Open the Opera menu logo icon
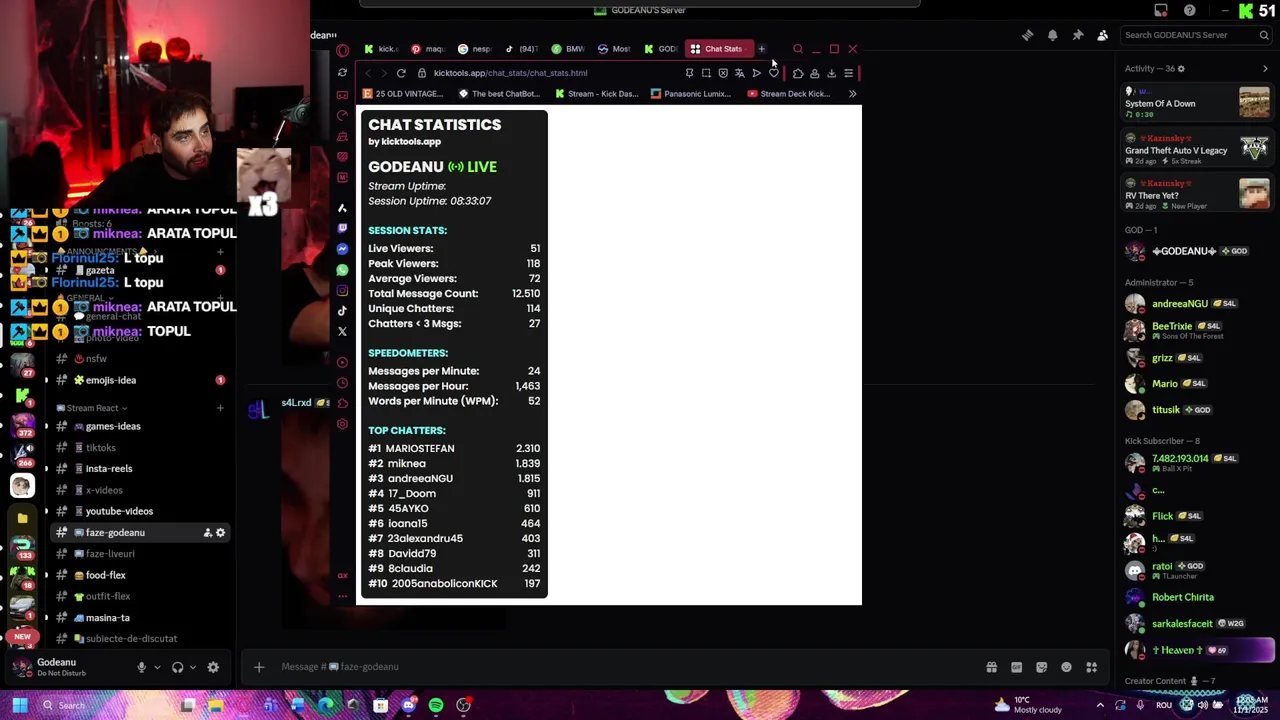 (343, 50)
